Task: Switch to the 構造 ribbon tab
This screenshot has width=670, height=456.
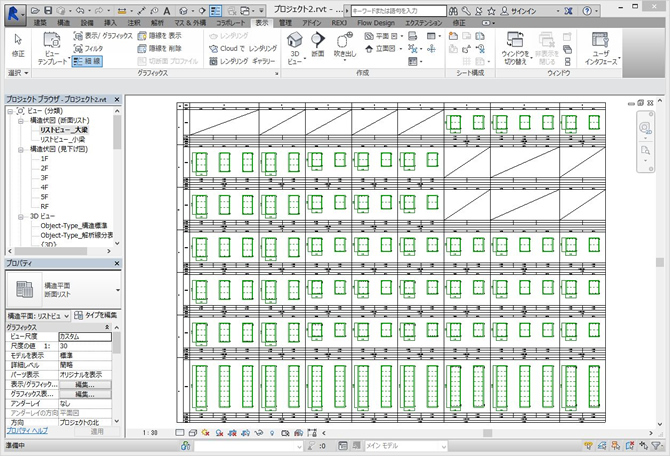Action: pyautogui.click(x=63, y=23)
